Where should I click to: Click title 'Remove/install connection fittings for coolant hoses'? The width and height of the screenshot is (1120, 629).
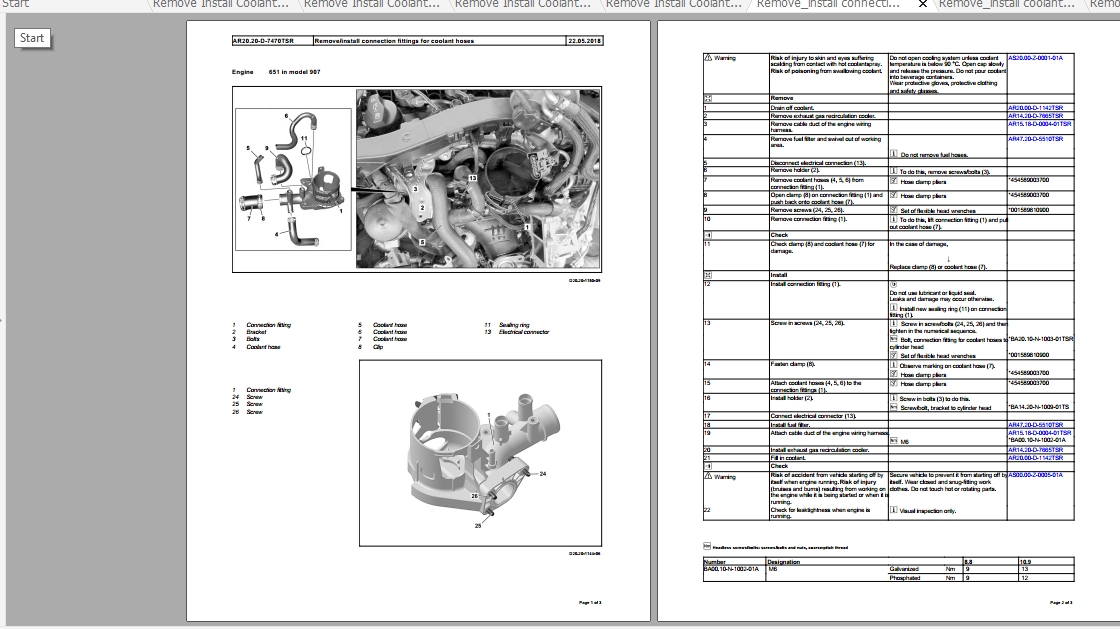394,41
